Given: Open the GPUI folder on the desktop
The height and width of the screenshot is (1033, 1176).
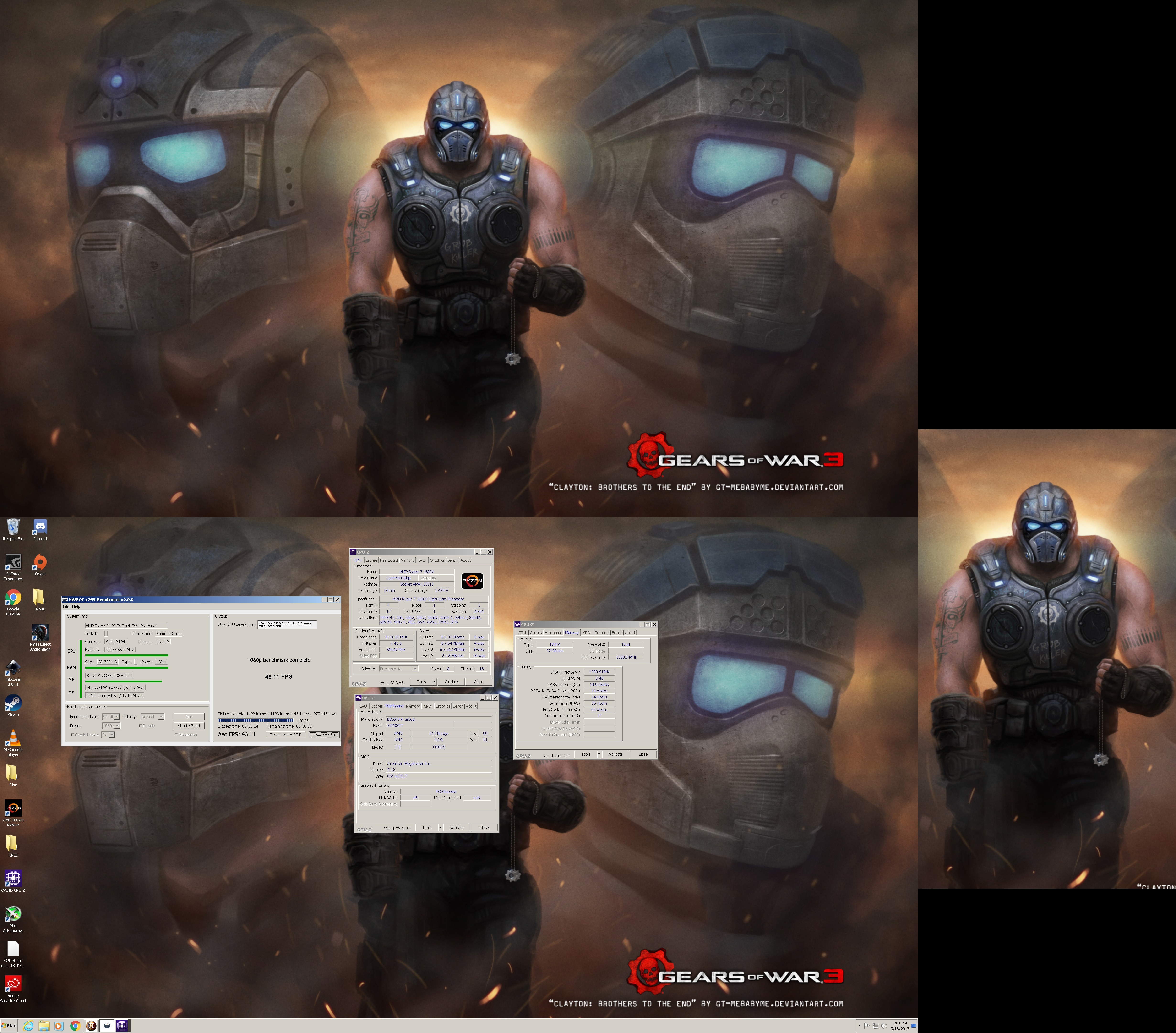Looking at the screenshot, I should click(x=13, y=846).
